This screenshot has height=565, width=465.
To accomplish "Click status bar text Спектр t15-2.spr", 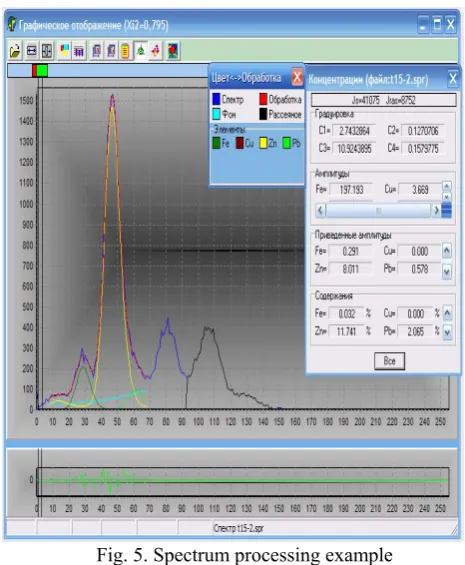I will click(x=238, y=528).
